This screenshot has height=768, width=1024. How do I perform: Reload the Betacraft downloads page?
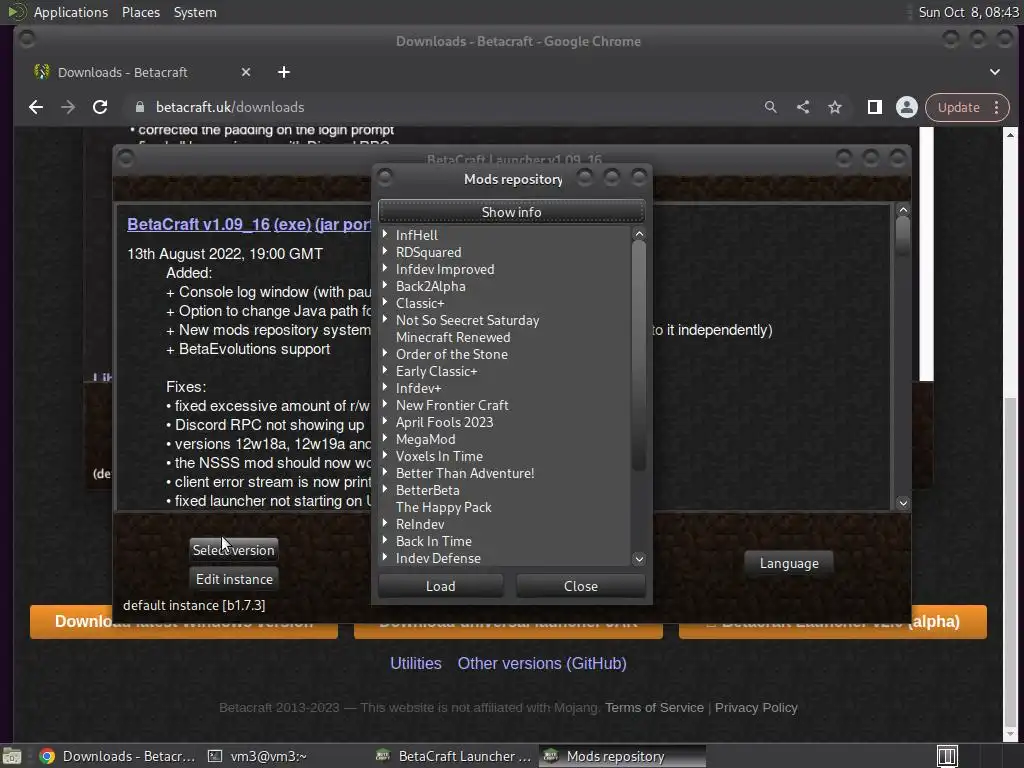[100, 107]
